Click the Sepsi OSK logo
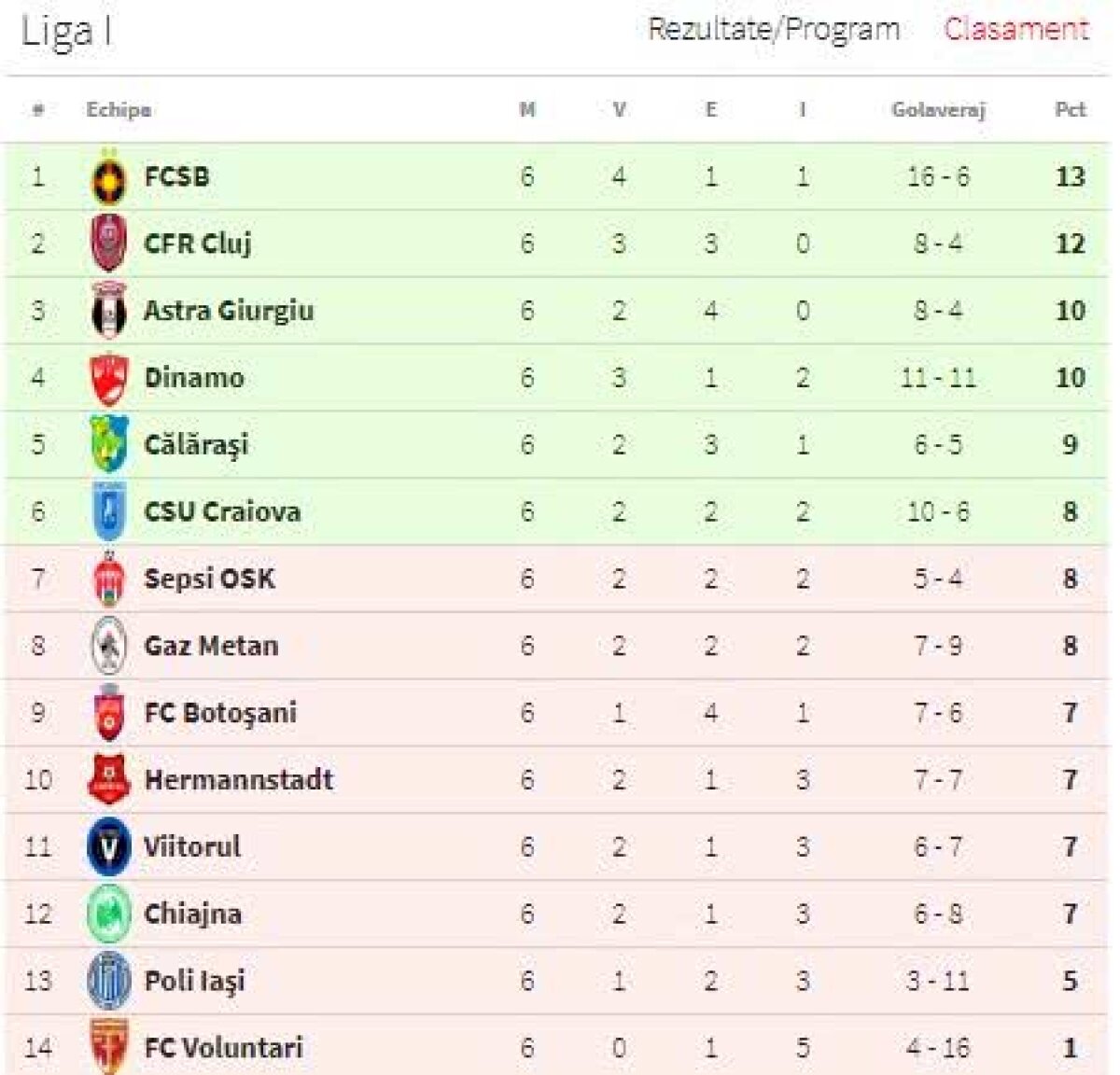 110,578
